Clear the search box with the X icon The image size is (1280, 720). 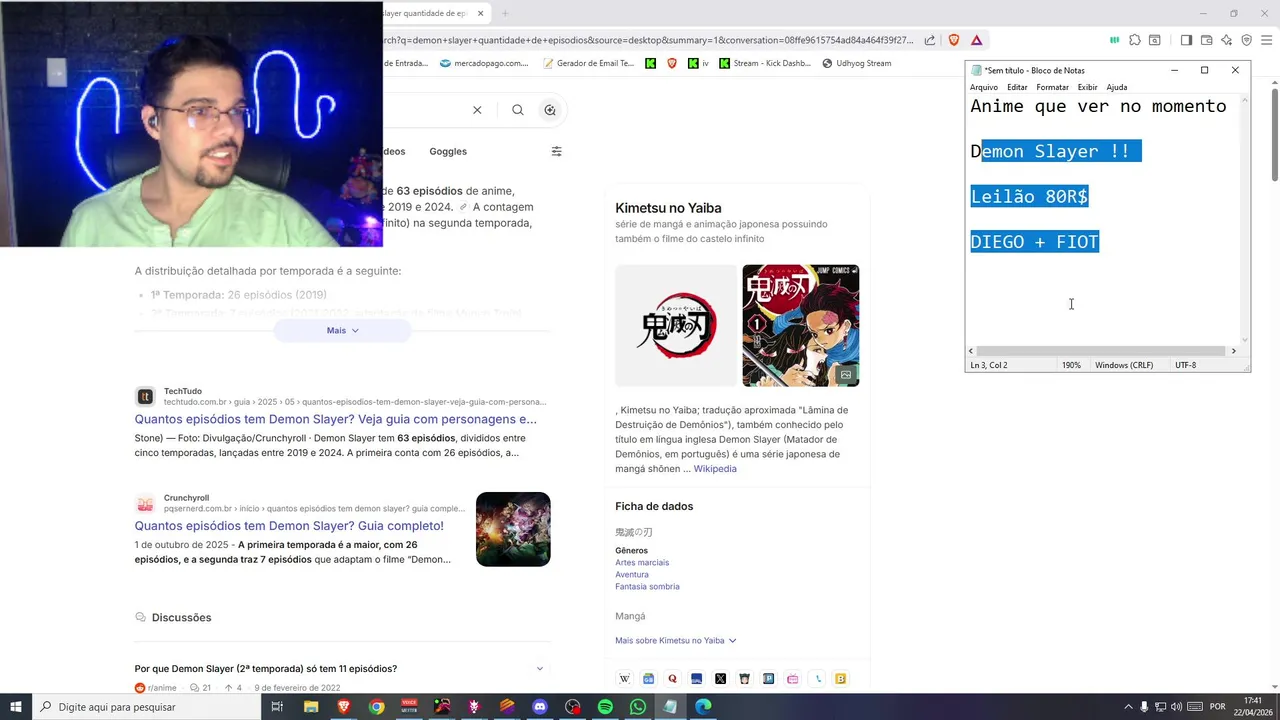(477, 110)
